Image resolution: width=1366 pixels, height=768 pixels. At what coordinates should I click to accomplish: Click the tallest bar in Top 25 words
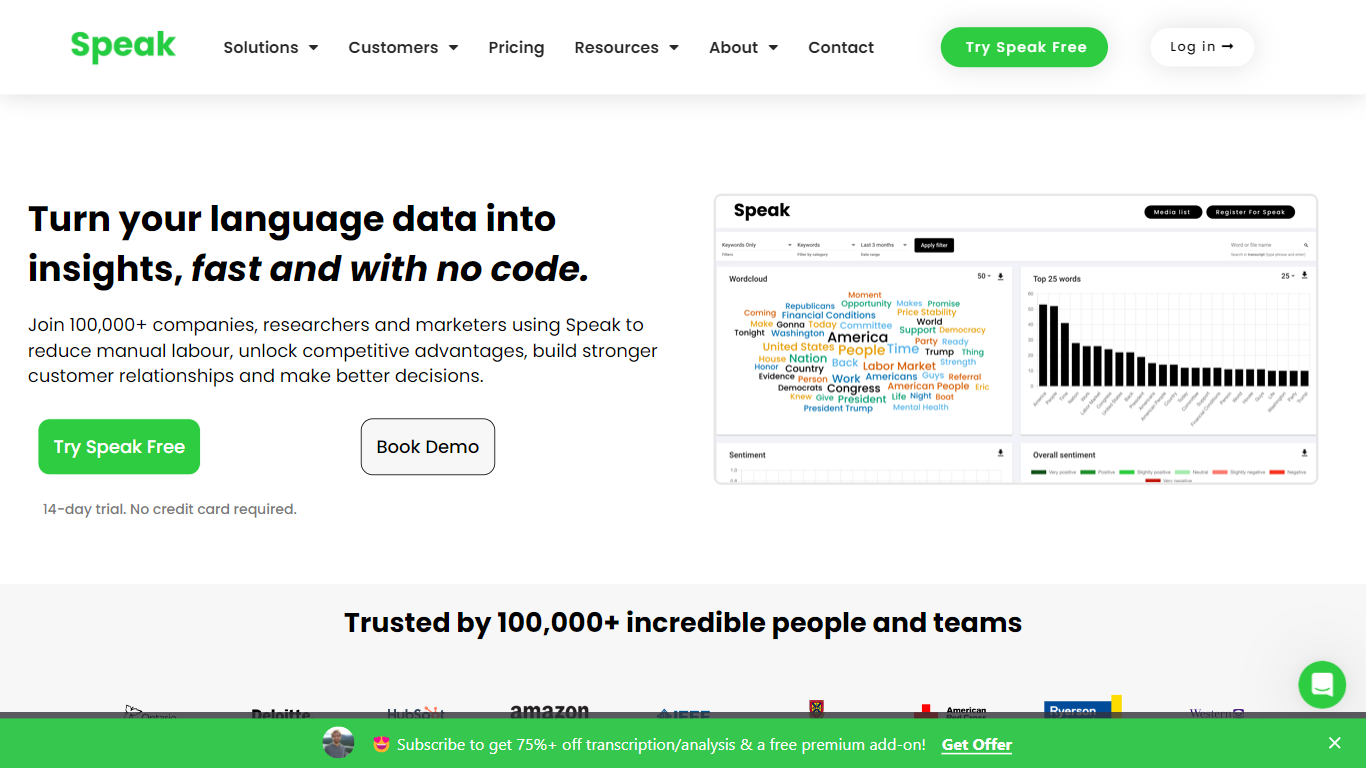(1042, 345)
